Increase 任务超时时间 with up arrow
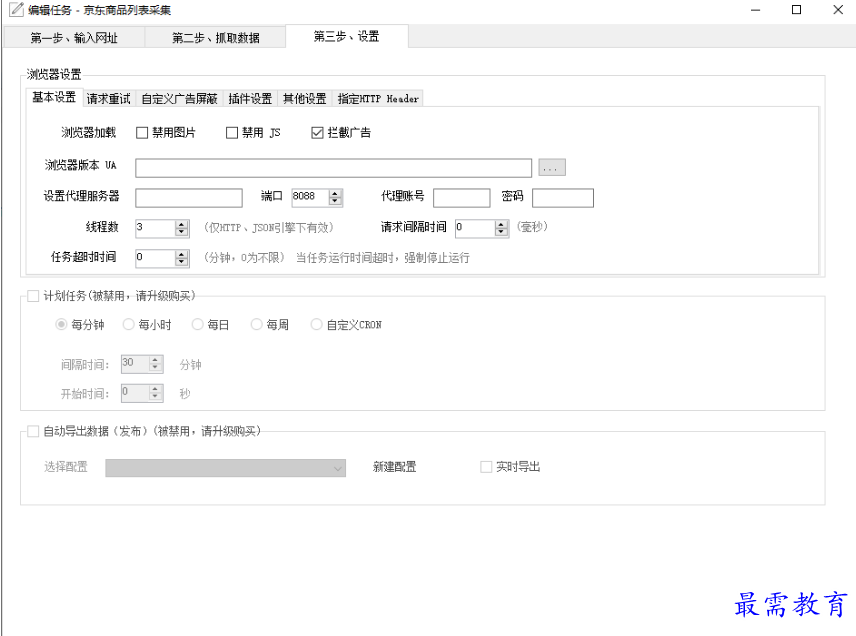Image resolution: width=856 pixels, height=636 pixels. 182,254
